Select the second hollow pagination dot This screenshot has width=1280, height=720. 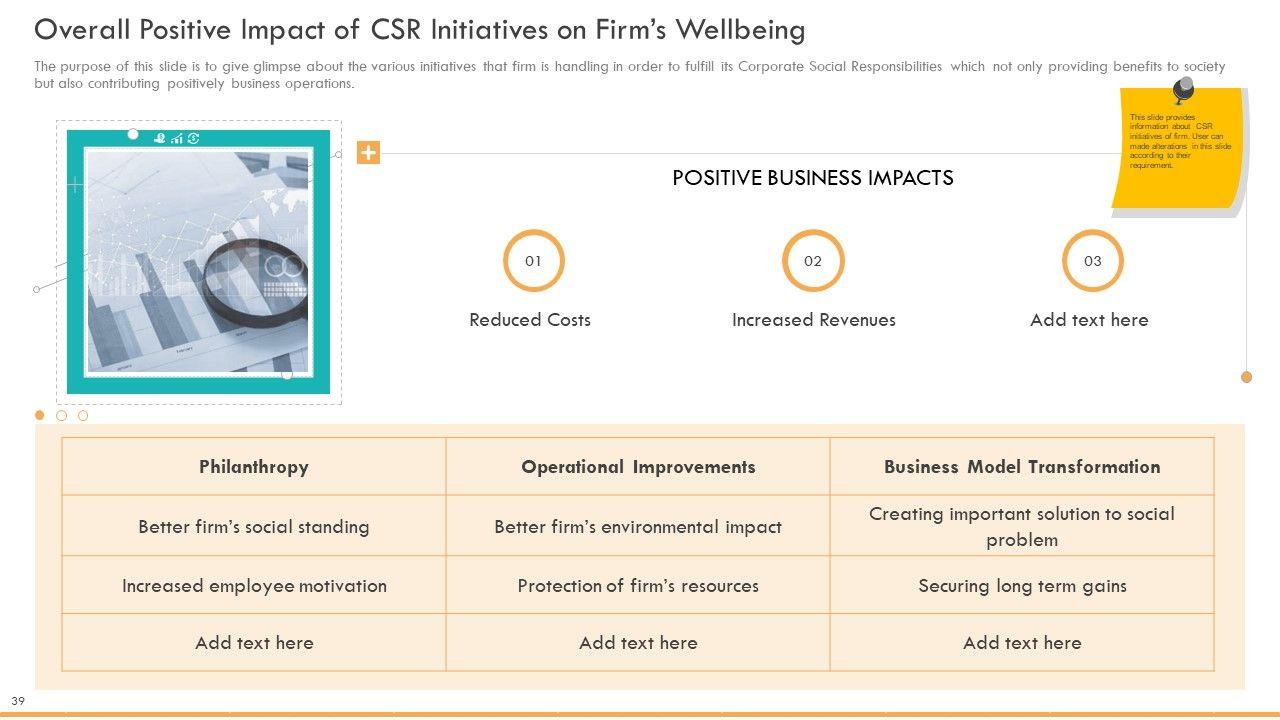62,415
